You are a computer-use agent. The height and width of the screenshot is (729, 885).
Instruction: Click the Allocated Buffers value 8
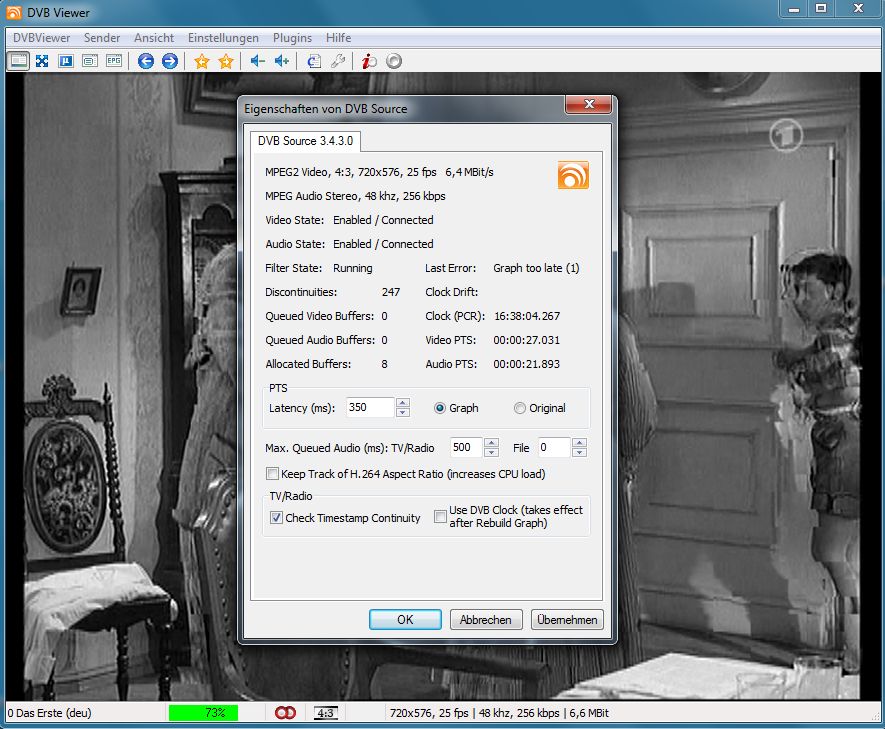click(x=384, y=364)
